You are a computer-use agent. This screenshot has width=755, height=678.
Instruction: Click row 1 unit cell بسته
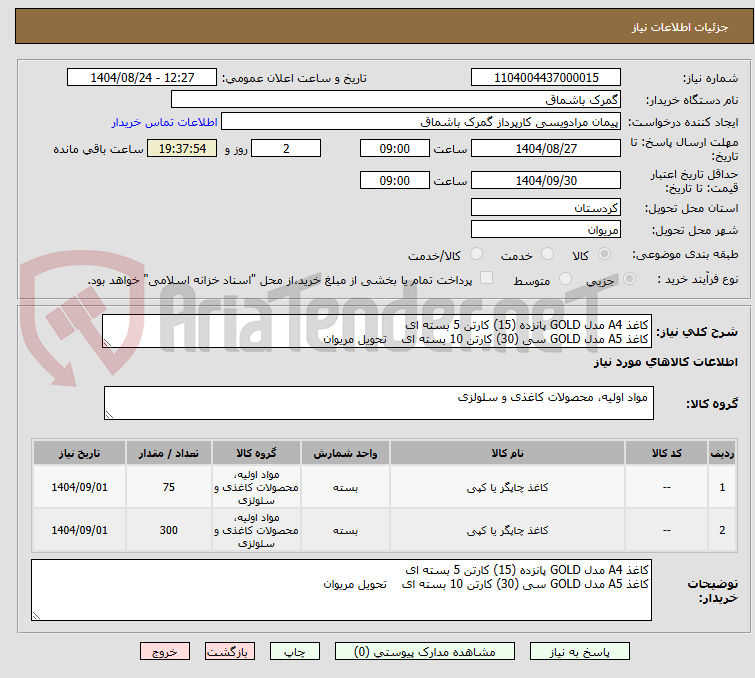[345, 487]
